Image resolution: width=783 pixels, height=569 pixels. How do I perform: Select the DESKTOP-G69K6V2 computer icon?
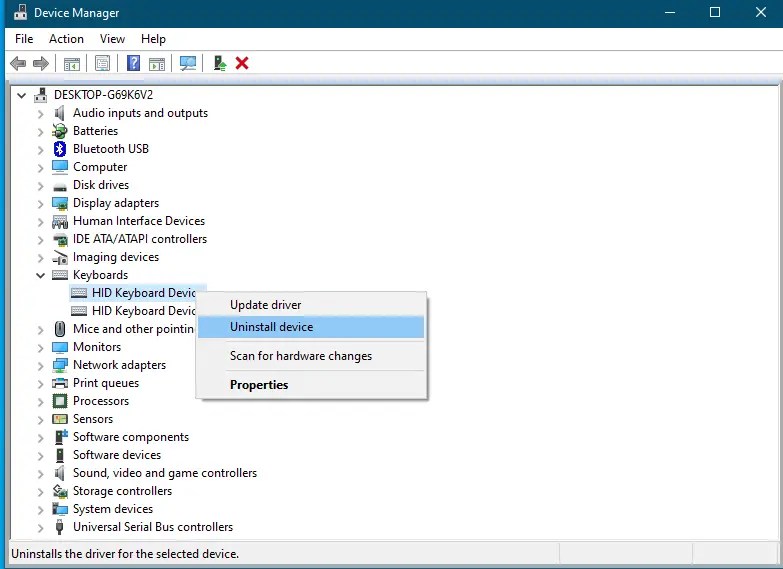pos(41,95)
